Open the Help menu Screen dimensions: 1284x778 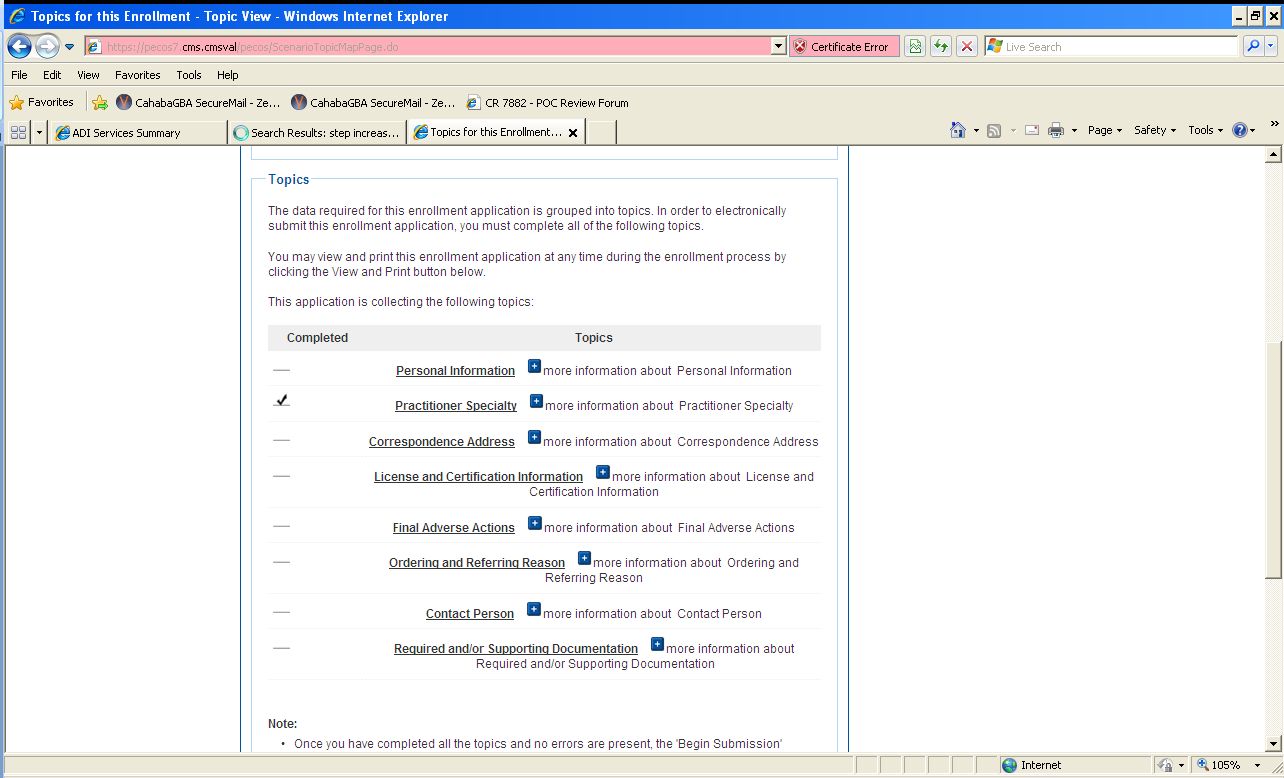click(x=228, y=75)
